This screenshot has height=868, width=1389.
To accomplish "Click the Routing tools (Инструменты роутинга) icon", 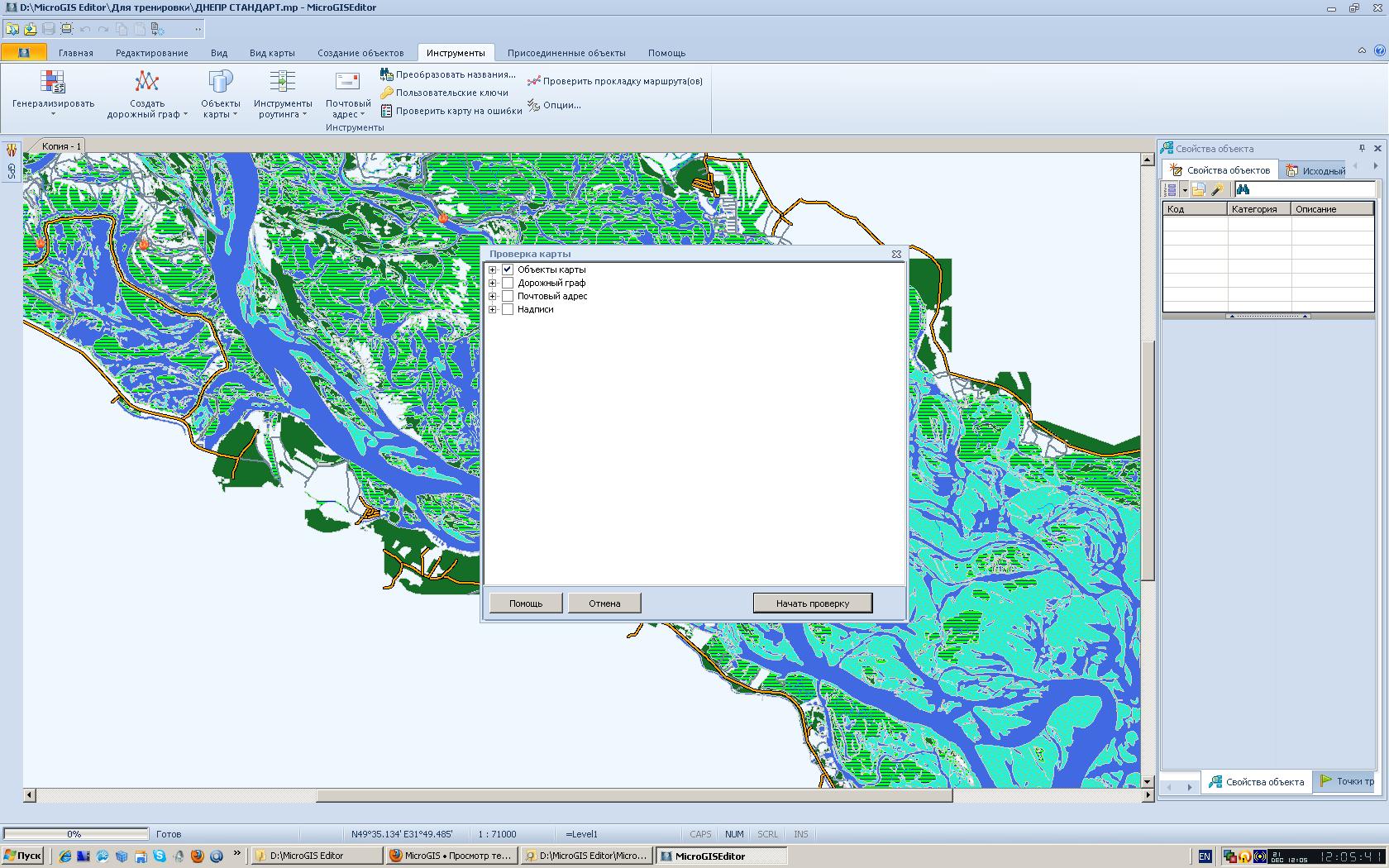I will [283, 82].
